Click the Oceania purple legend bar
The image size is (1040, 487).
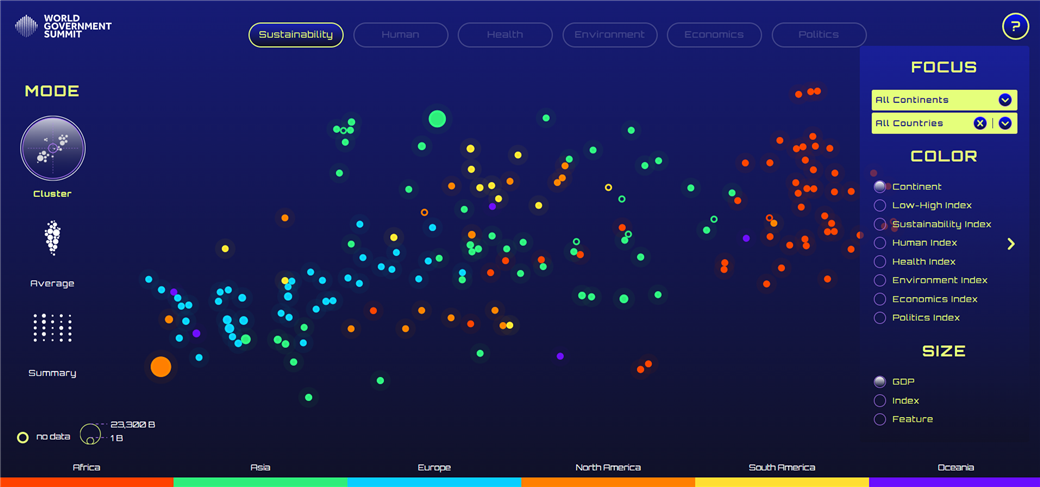pos(953,481)
